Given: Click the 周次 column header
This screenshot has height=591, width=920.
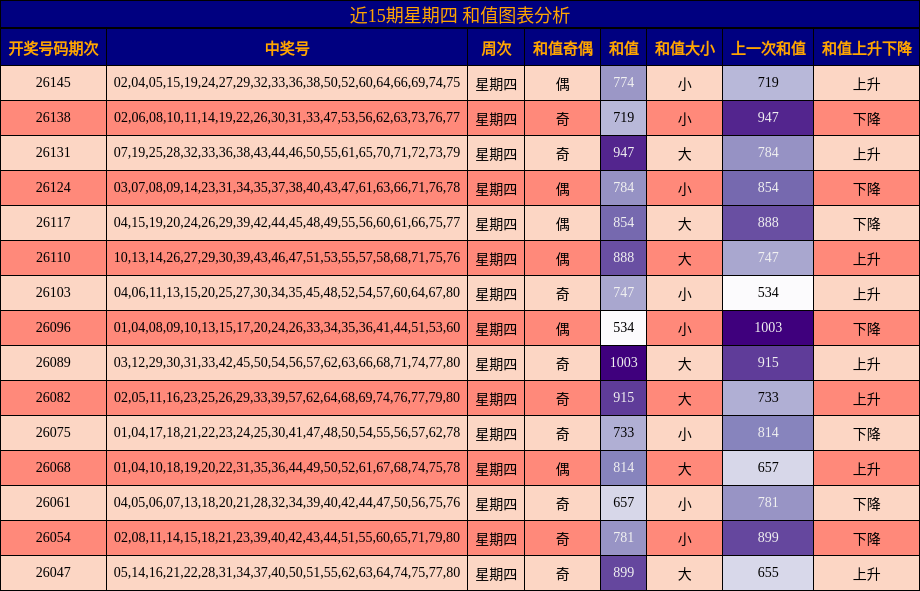Looking at the screenshot, I should (496, 48).
